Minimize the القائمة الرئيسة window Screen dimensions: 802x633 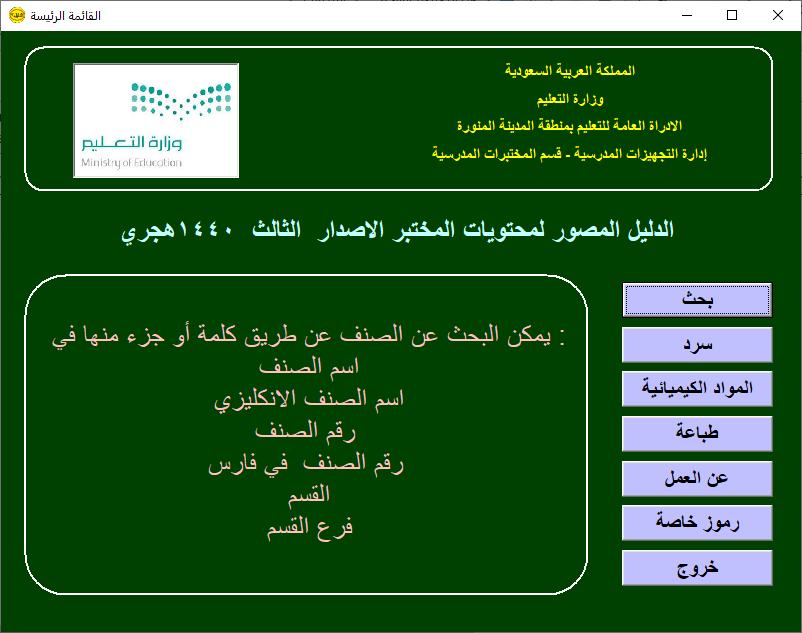point(686,16)
